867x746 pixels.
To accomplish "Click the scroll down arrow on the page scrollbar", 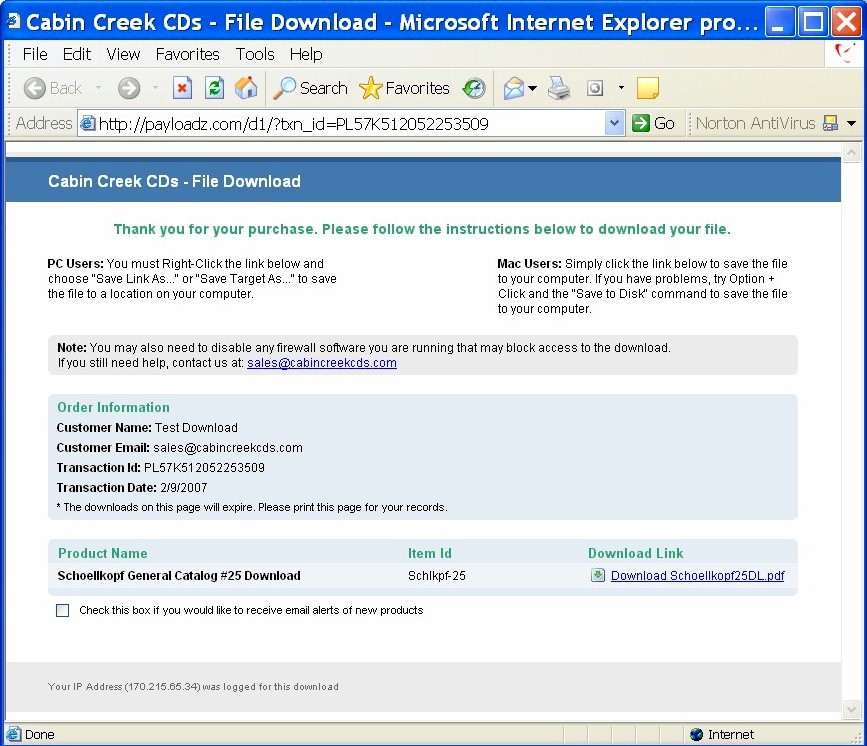I will (852, 710).
